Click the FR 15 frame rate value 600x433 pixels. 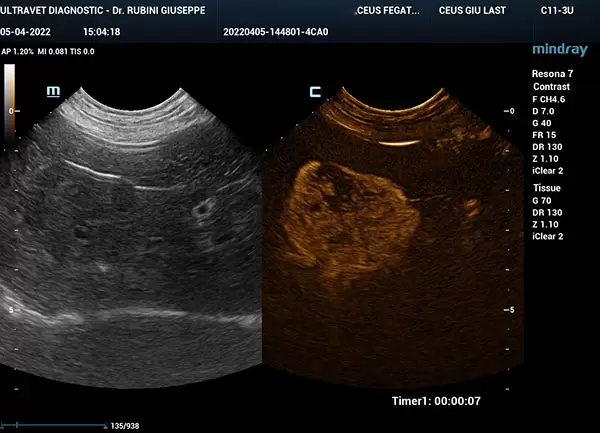click(544, 135)
